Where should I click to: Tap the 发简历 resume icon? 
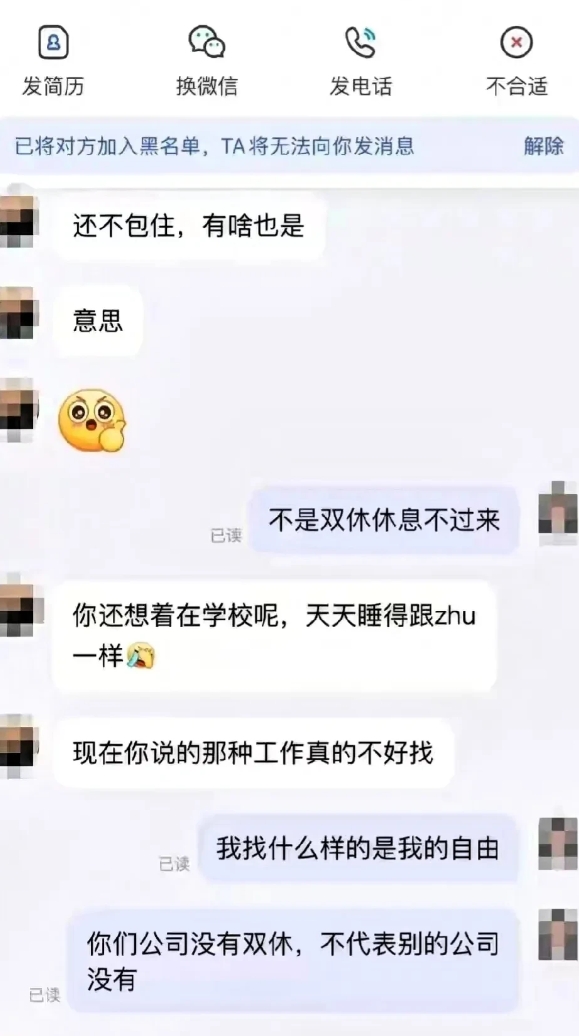(x=53, y=42)
